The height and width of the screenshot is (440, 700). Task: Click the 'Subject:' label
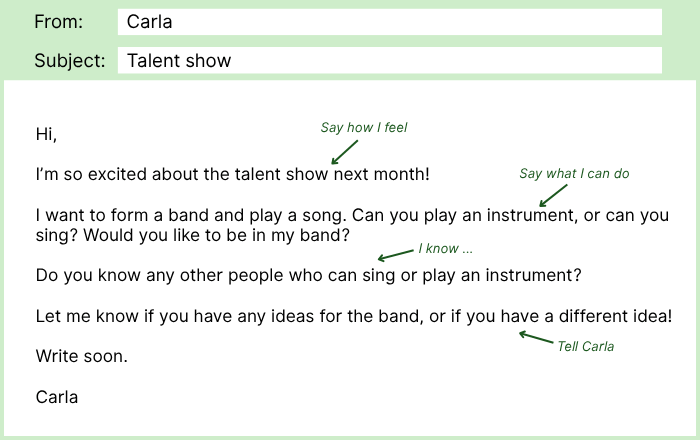(x=69, y=60)
